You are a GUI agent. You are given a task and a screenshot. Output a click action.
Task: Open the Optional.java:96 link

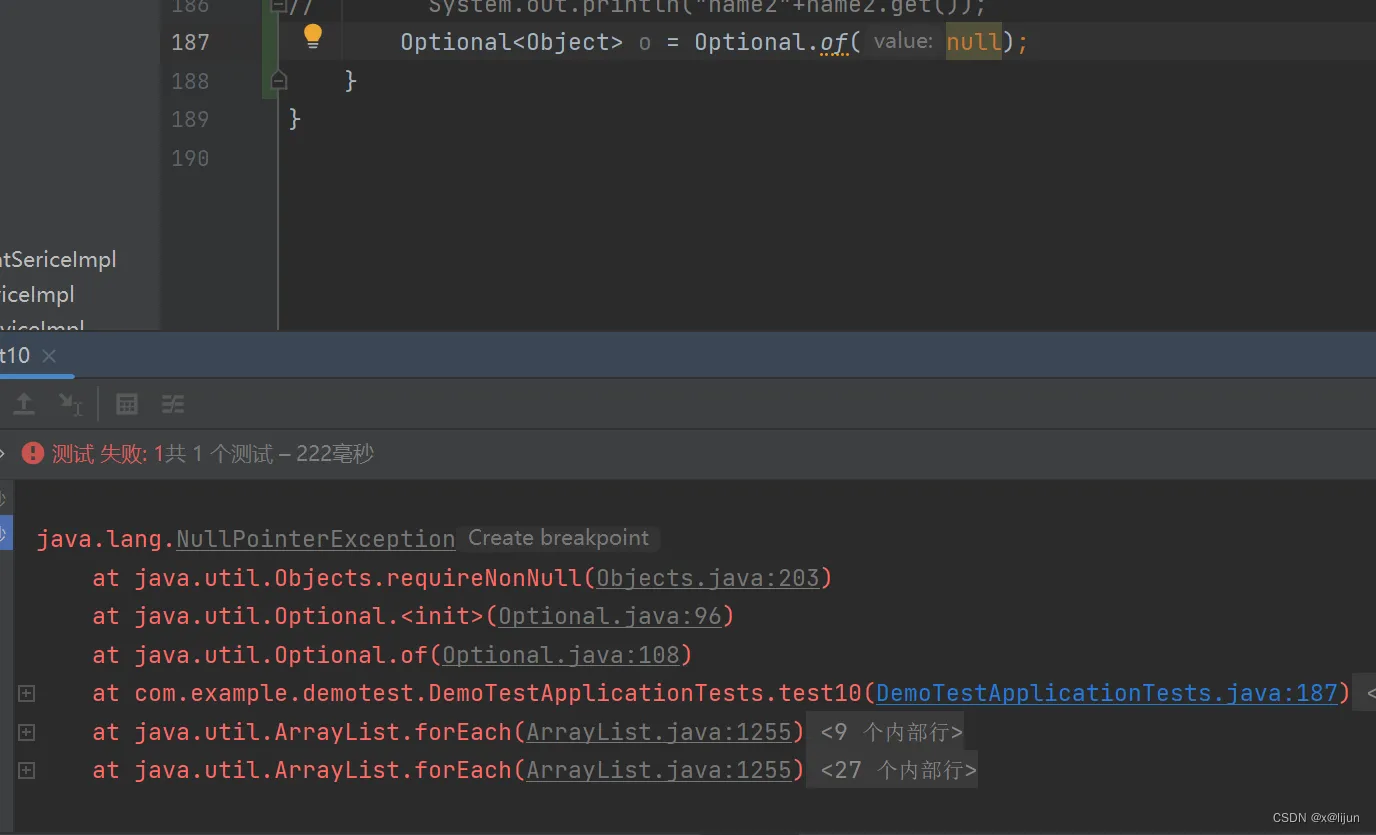(610, 616)
